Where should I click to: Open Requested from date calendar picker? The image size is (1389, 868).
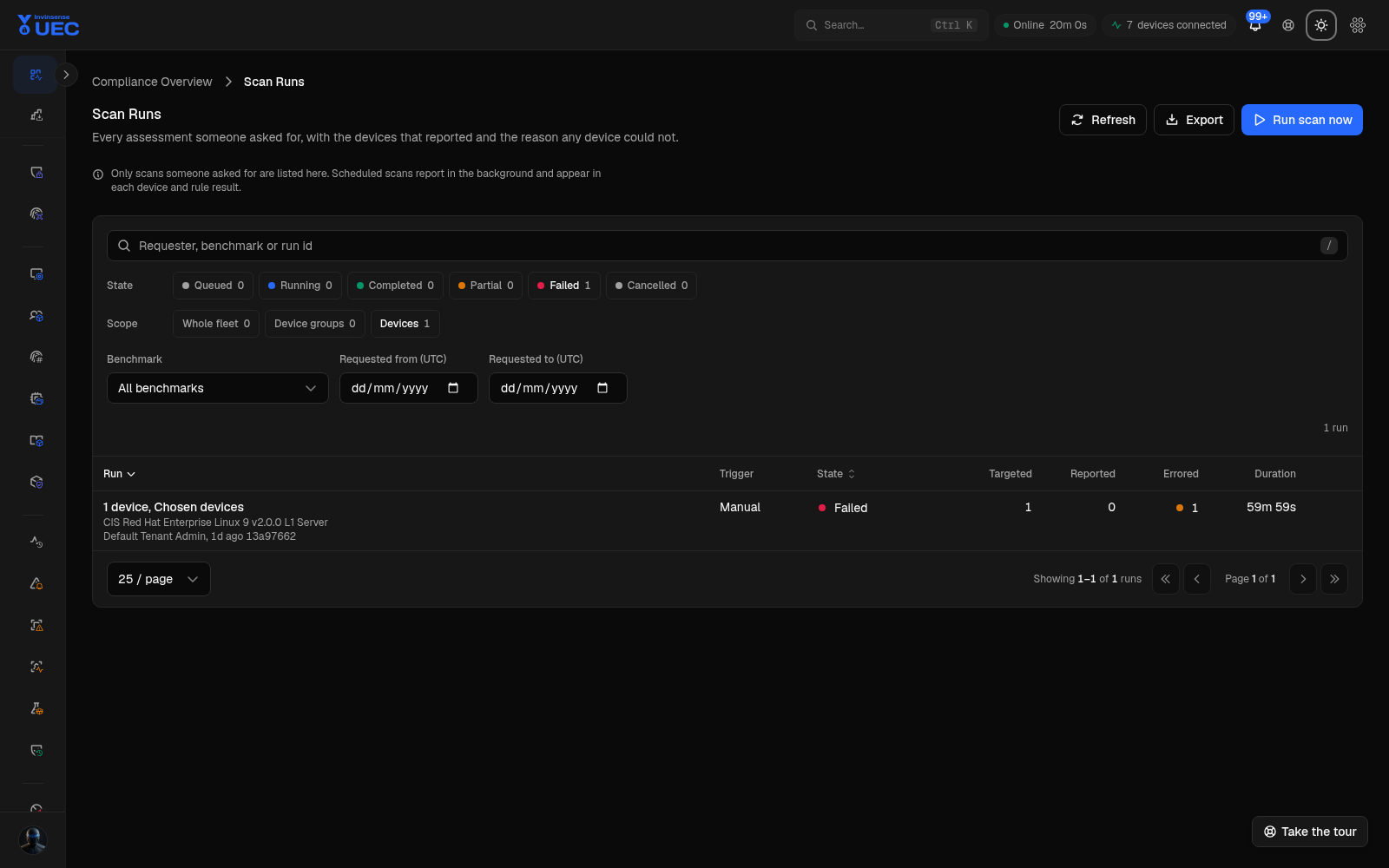click(x=453, y=388)
